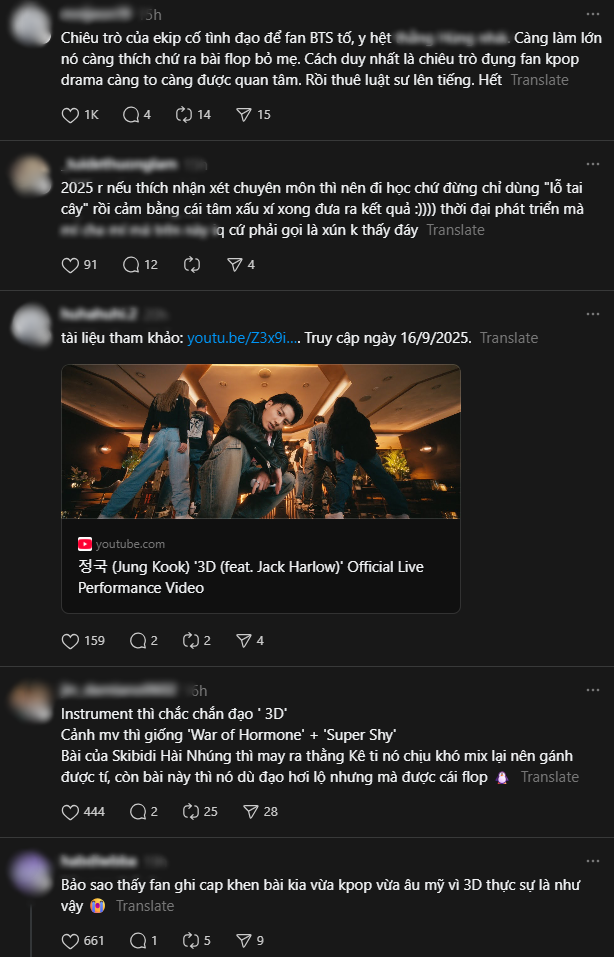Image resolution: width=614 pixels, height=957 pixels.
Task: Repost the post with 25 reposts
Action: point(183,811)
